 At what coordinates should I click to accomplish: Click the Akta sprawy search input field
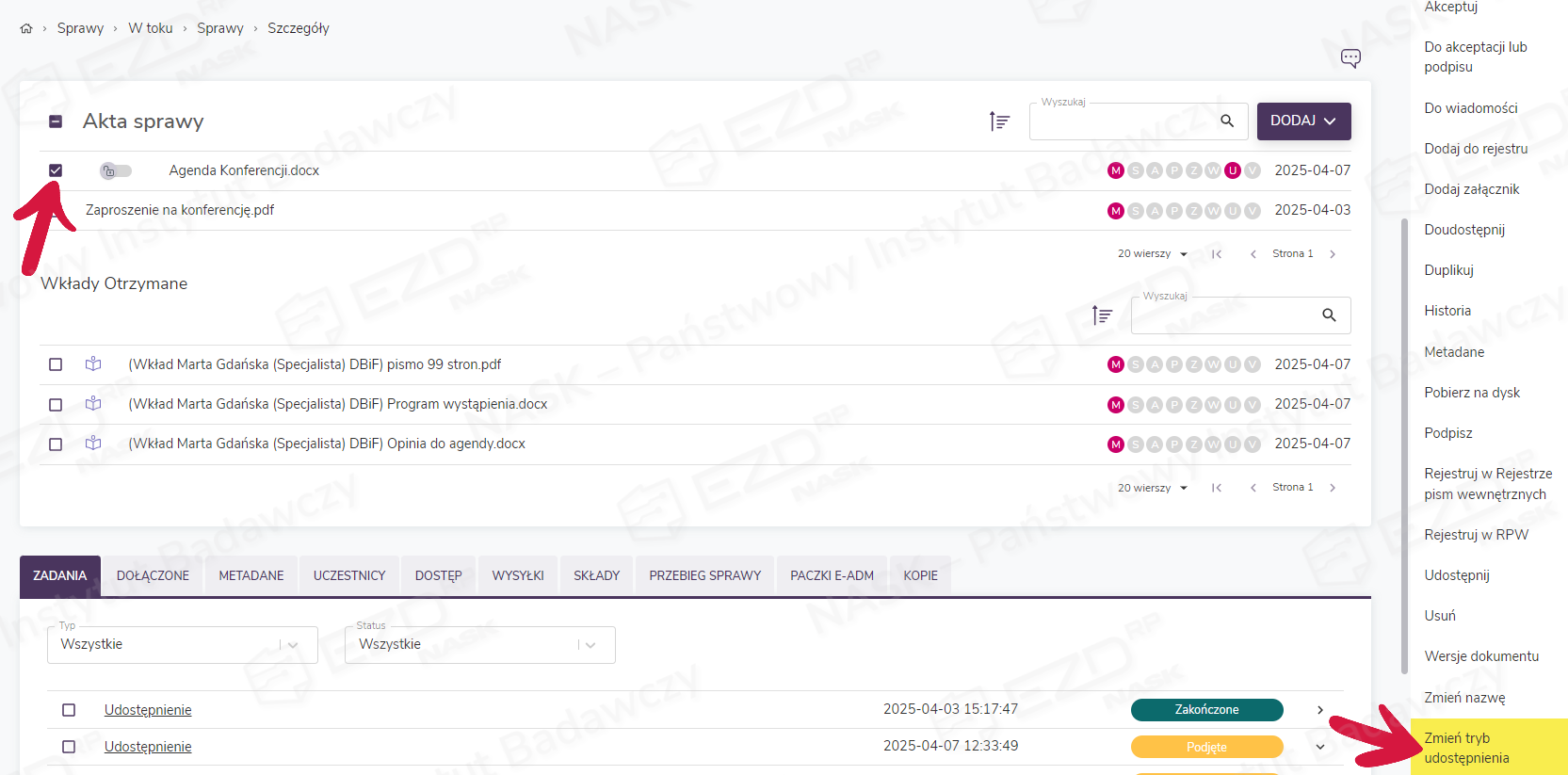[x=1121, y=121]
